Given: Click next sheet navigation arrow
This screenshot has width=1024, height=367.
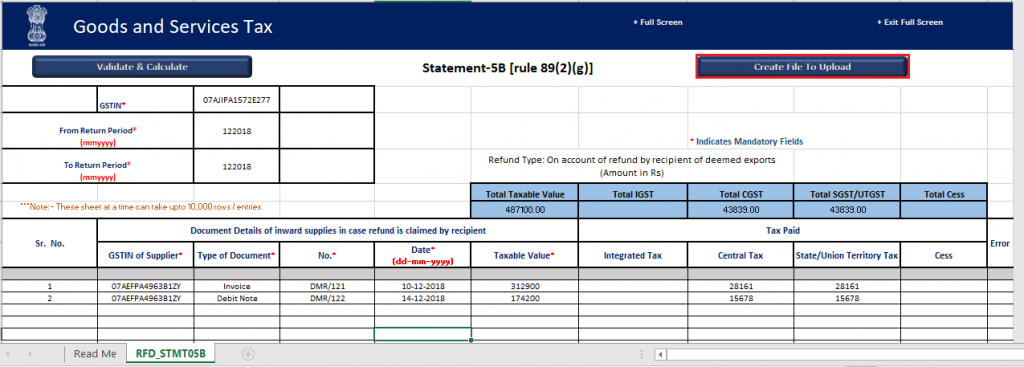Looking at the screenshot, I should click(x=31, y=354).
